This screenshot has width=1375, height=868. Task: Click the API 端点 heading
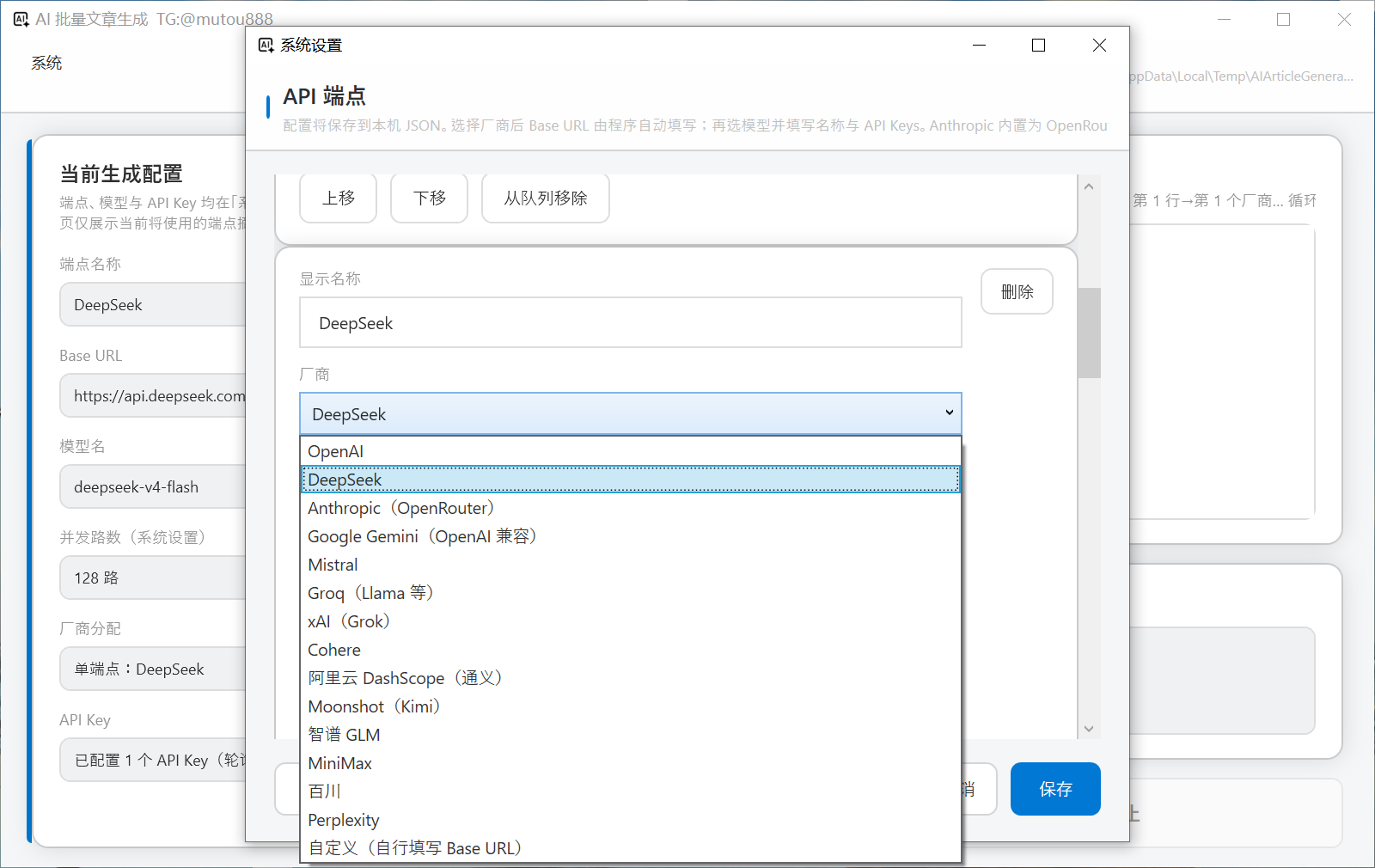[325, 96]
